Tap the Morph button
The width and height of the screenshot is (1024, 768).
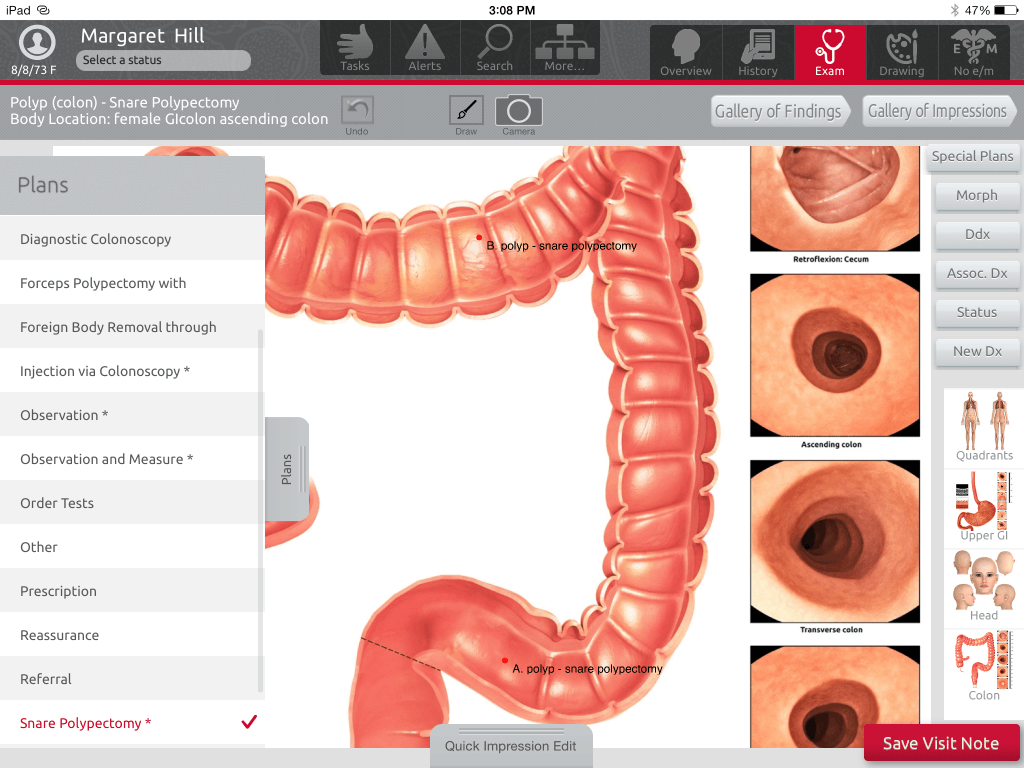(977, 196)
